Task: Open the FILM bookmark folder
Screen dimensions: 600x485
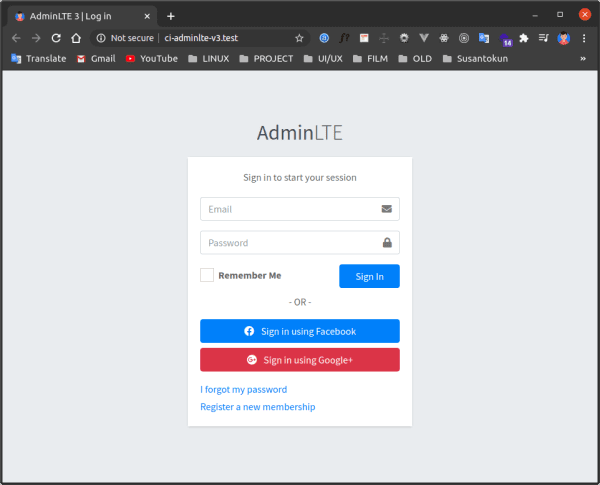Action: tap(370, 59)
